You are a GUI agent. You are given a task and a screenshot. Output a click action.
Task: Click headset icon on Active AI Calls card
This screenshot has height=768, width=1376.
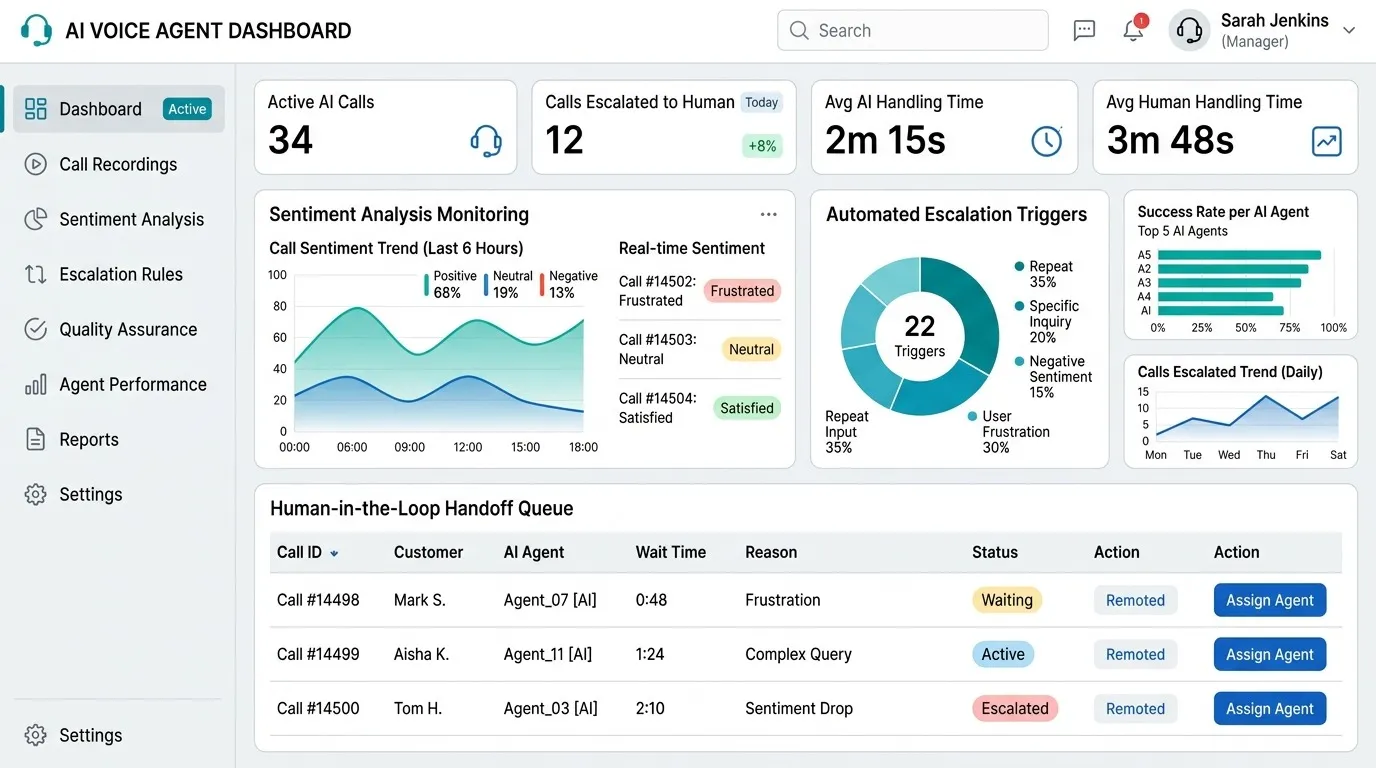[486, 141]
